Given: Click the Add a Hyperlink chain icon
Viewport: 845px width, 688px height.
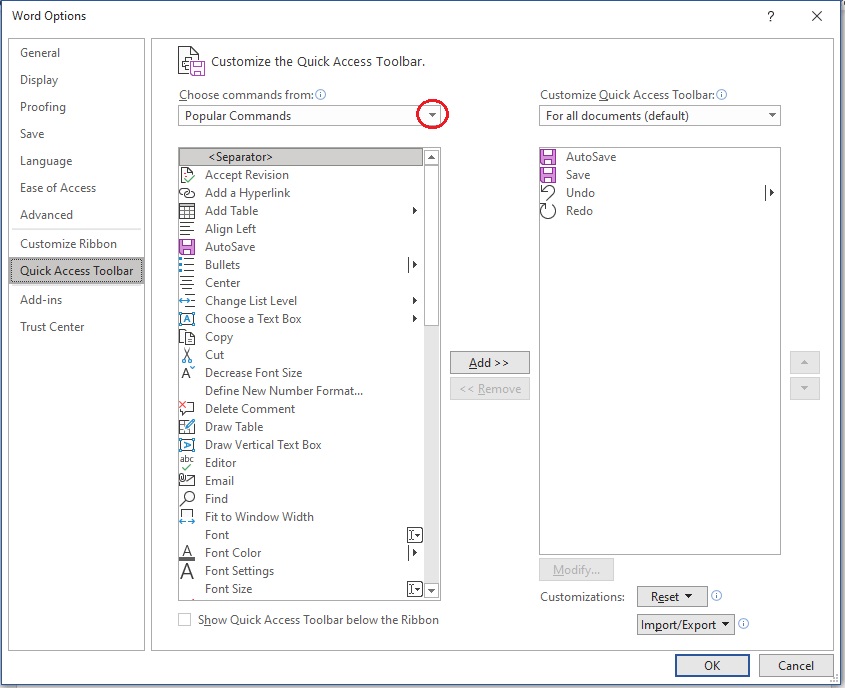Looking at the screenshot, I should tap(187, 193).
